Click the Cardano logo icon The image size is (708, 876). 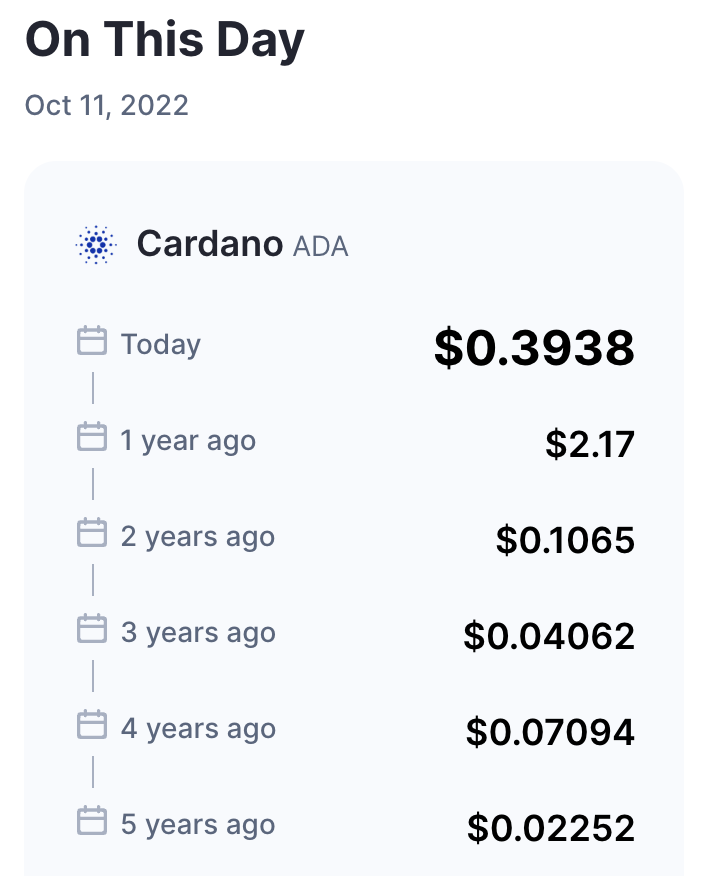pyautogui.click(x=96, y=244)
